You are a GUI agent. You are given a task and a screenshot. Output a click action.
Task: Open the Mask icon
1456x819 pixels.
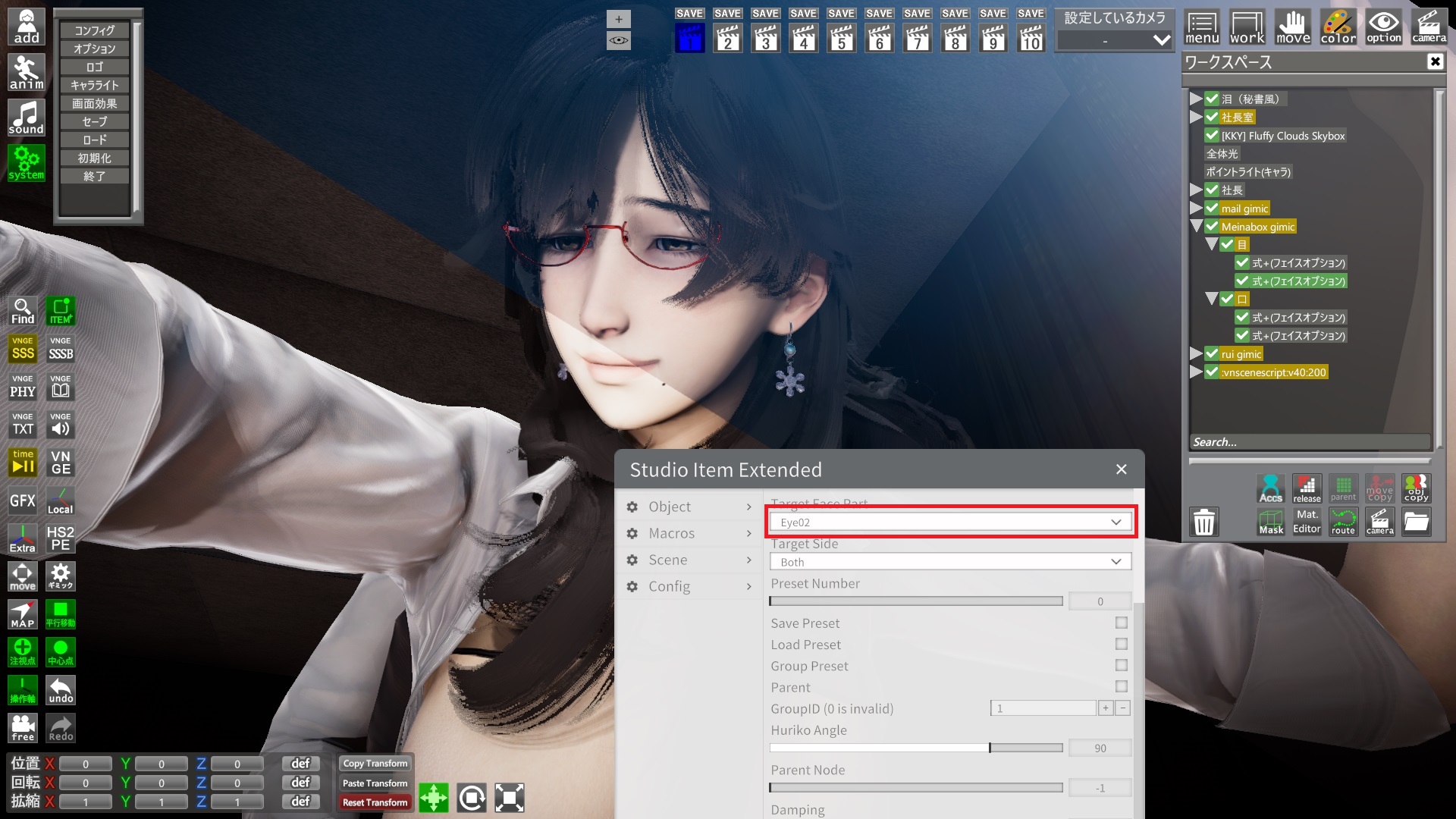tap(1271, 522)
